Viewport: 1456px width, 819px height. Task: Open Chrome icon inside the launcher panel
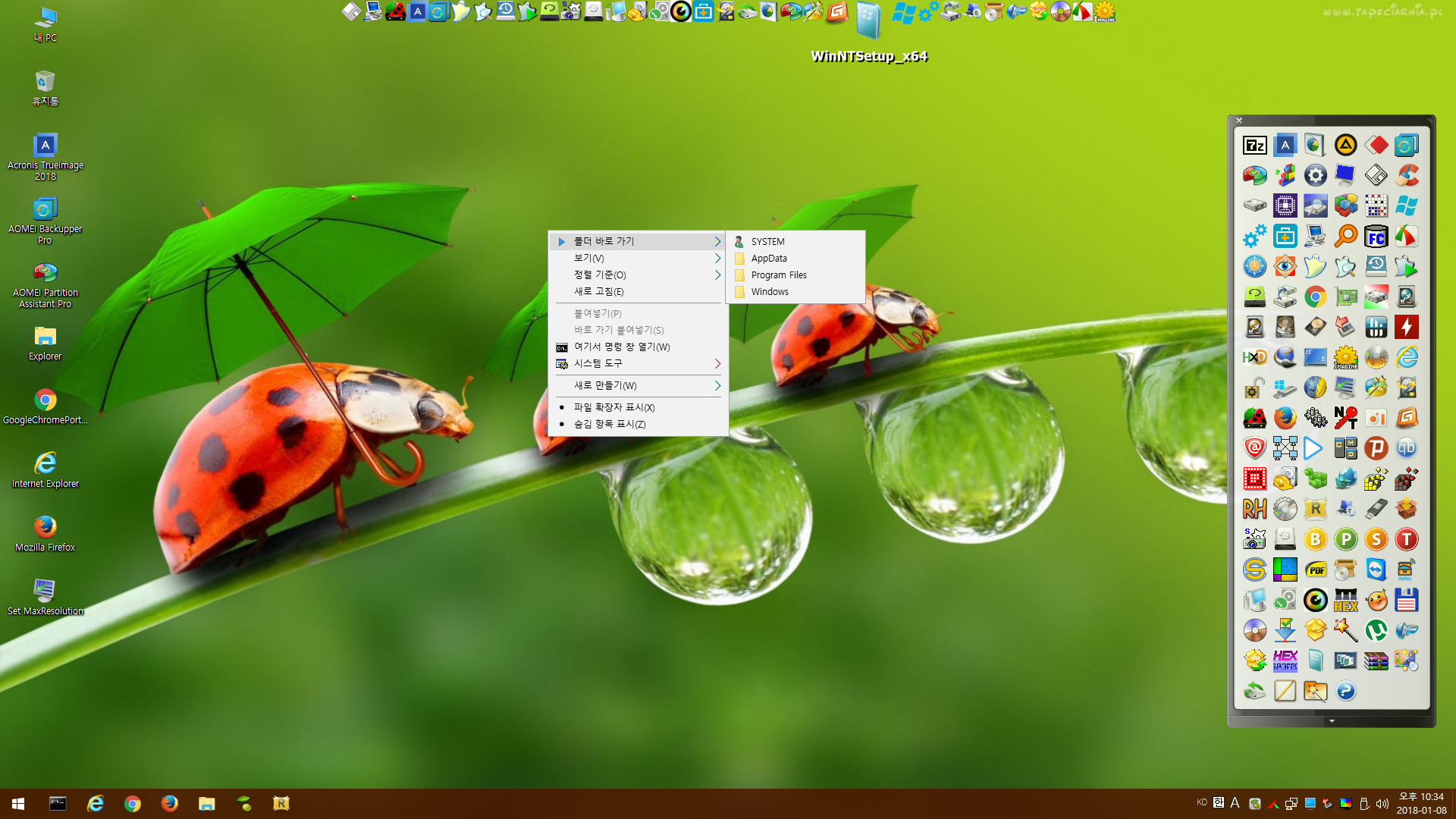[x=1315, y=297]
